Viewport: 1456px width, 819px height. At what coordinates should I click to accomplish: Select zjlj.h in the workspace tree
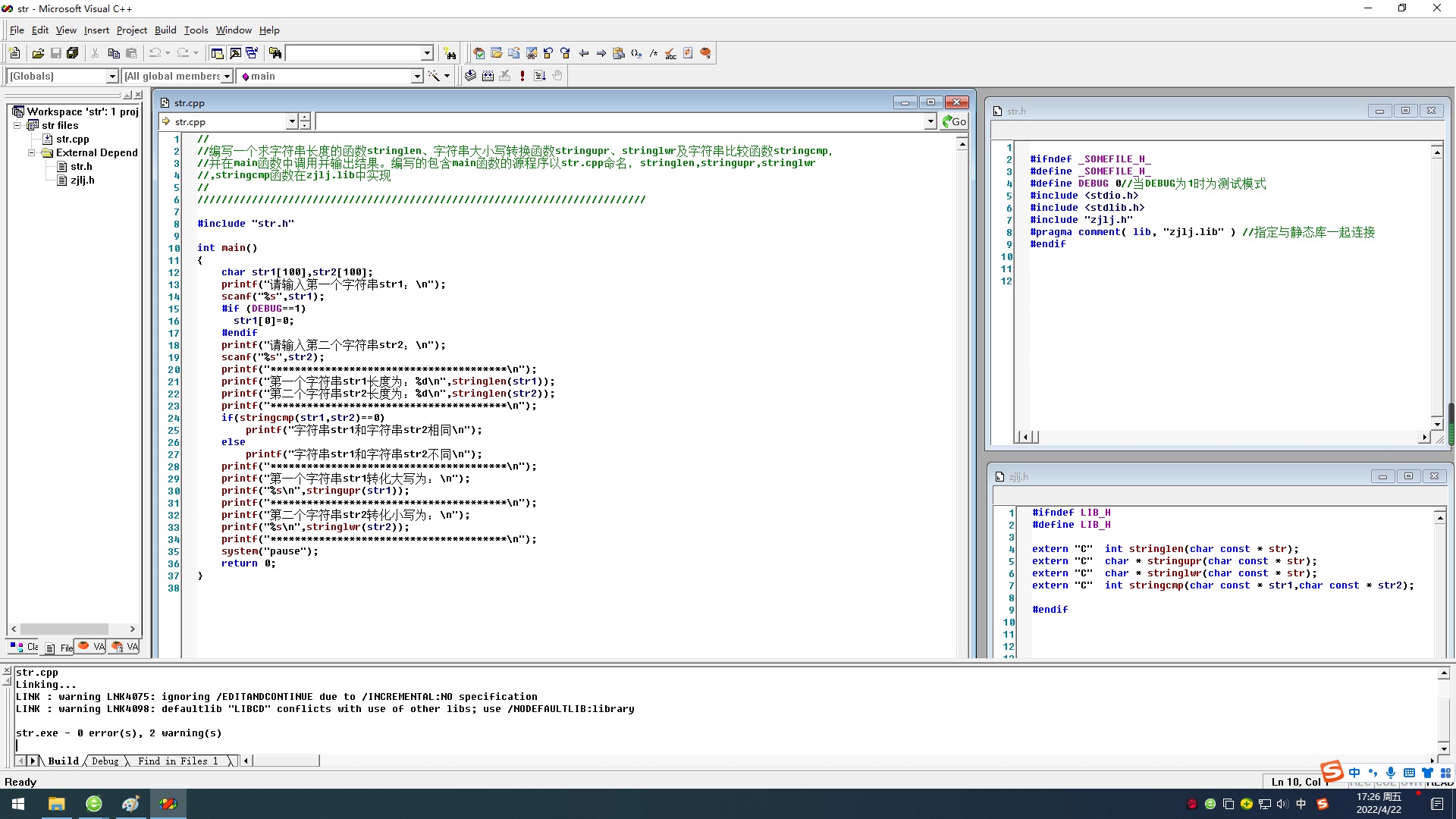pos(82,180)
